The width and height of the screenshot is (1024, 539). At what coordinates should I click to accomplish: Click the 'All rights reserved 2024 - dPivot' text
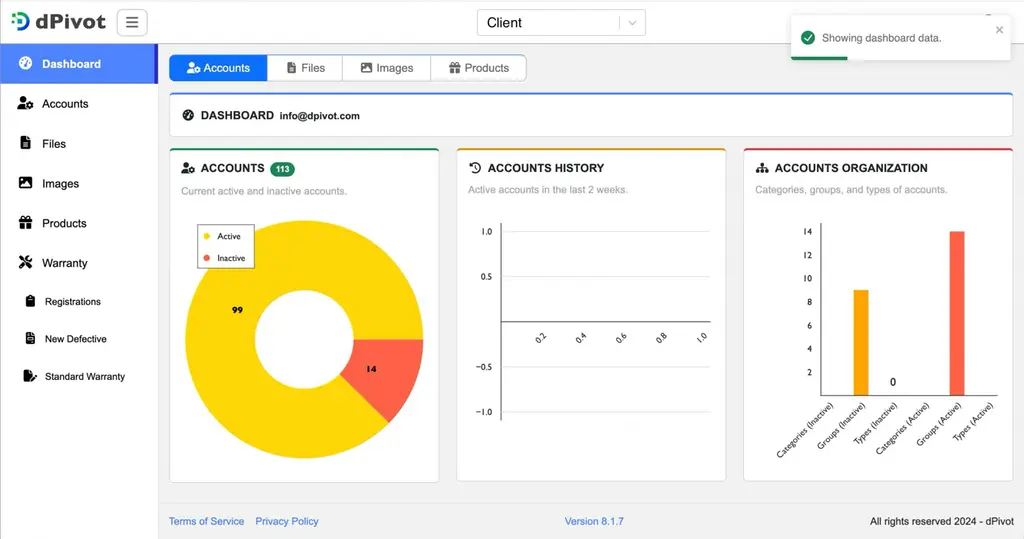(x=942, y=521)
